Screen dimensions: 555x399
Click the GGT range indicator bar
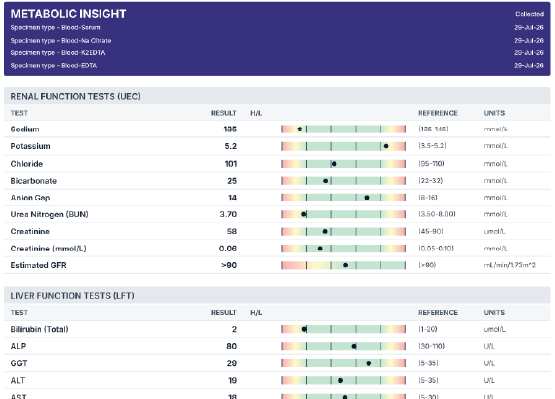343,363
